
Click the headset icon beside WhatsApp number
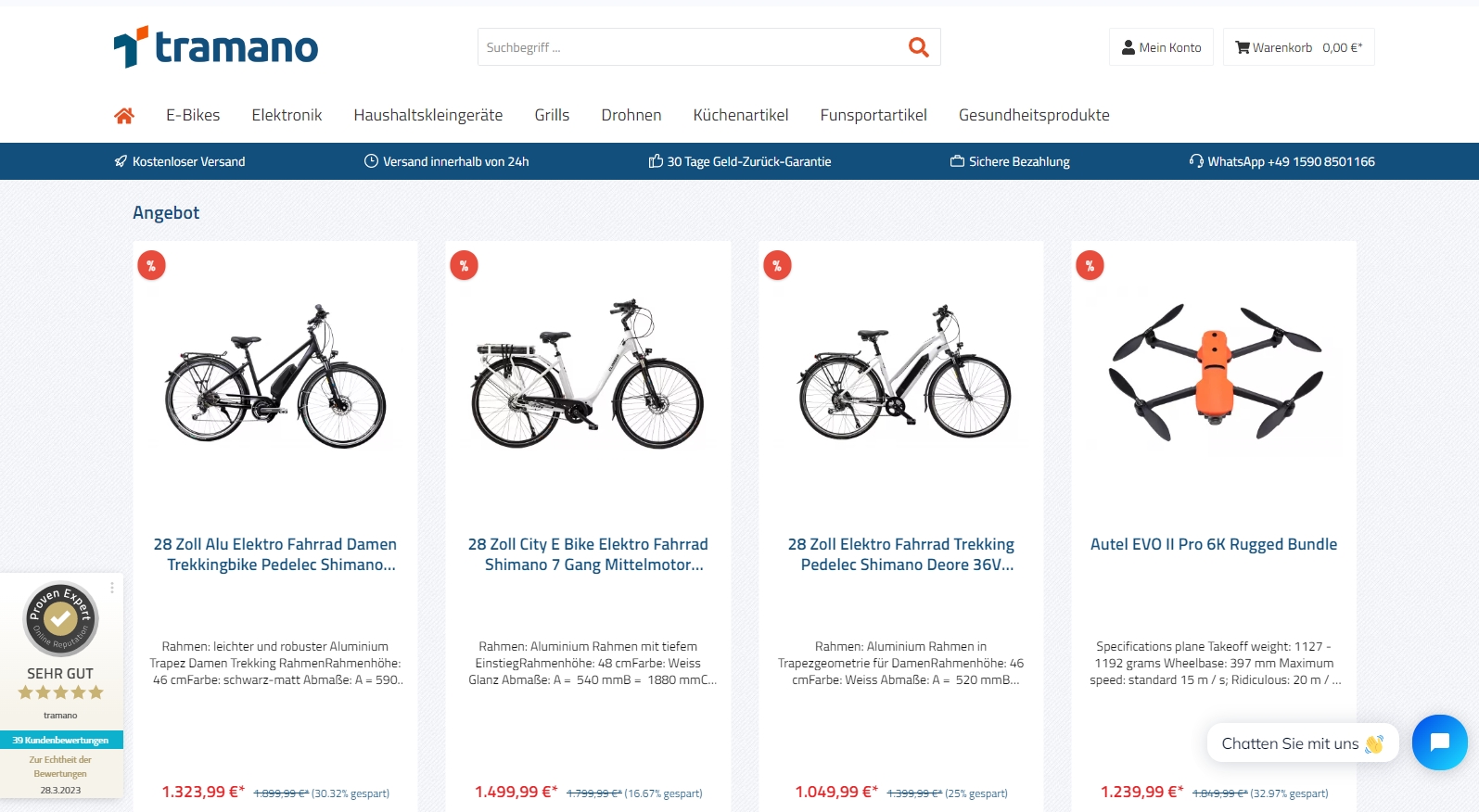1196,161
